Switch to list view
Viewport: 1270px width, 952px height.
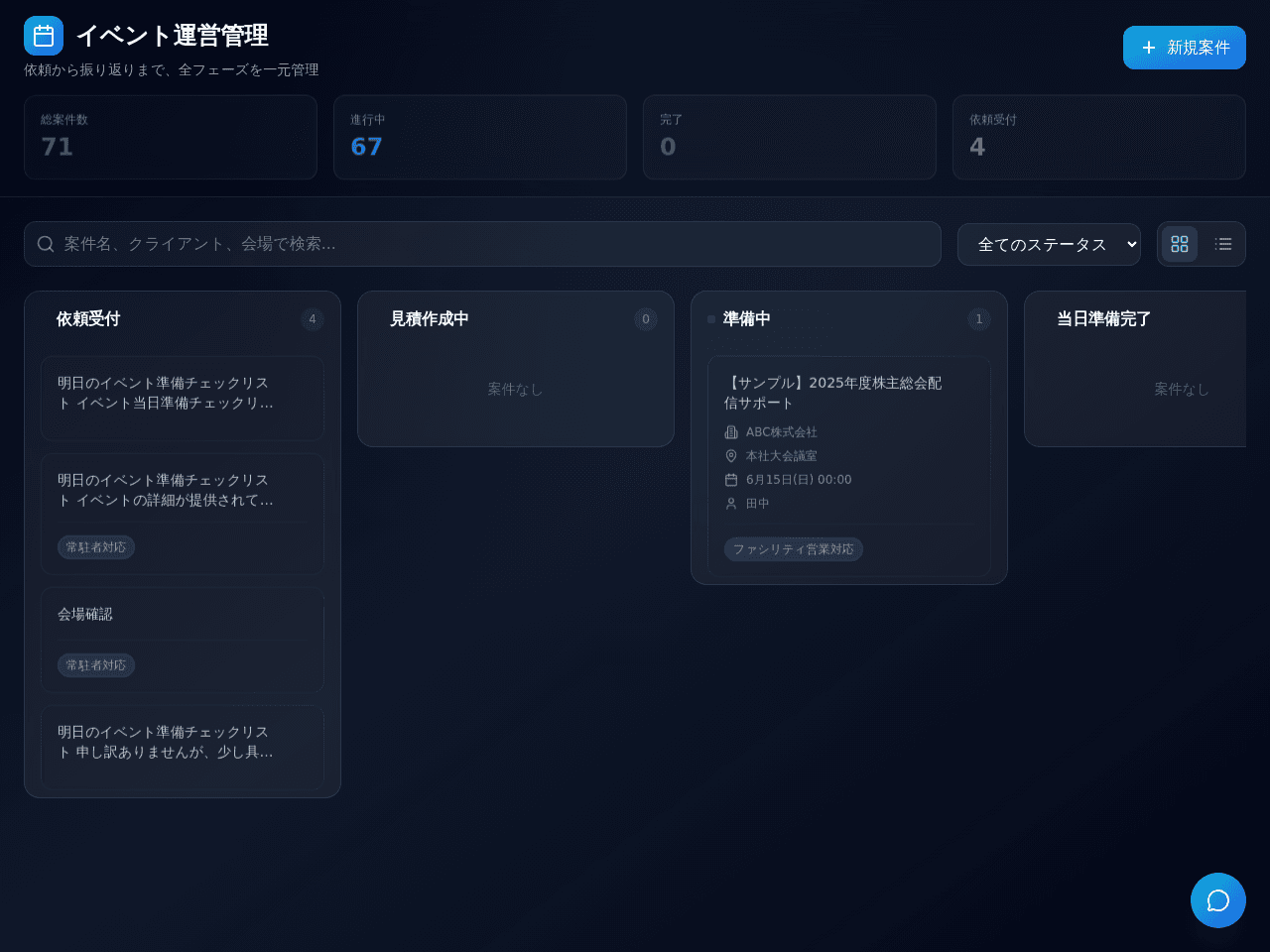[1223, 244]
